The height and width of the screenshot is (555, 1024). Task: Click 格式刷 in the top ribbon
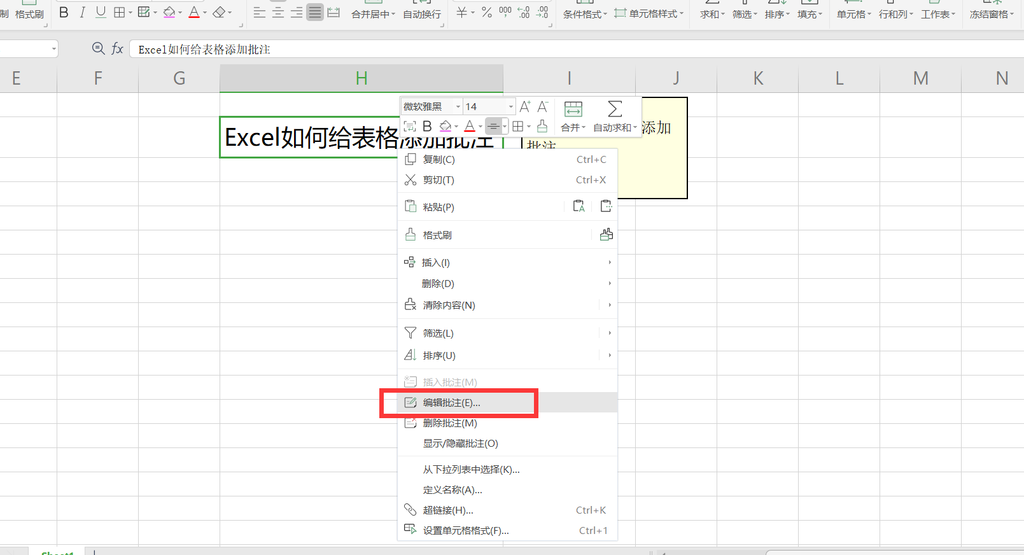tap(29, 14)
